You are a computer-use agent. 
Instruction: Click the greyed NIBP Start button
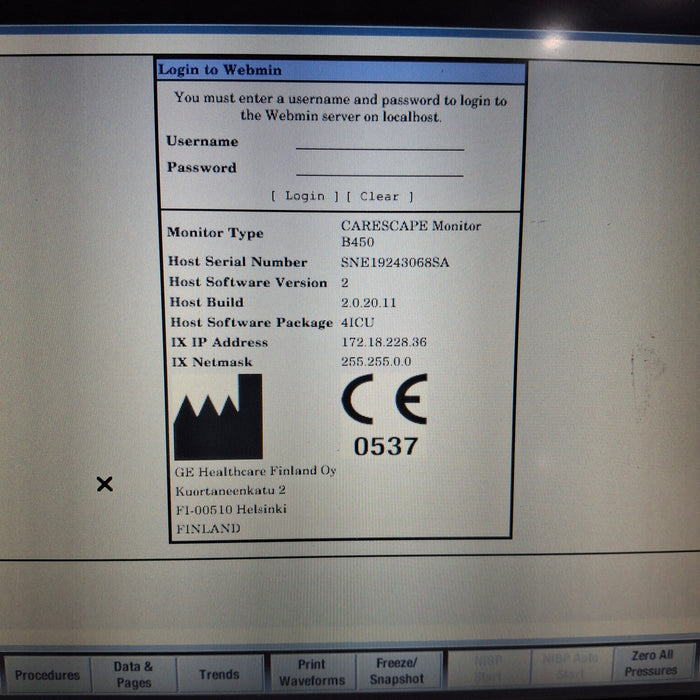[488, 667]
